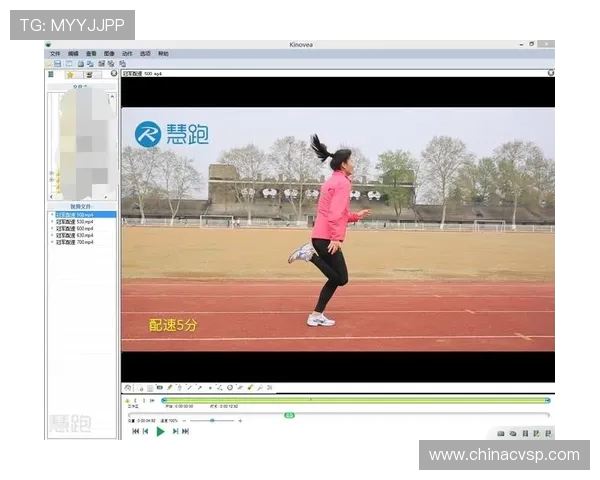Close the left explorer panel
Screen dimensions: 600x480
click(114, 73)
